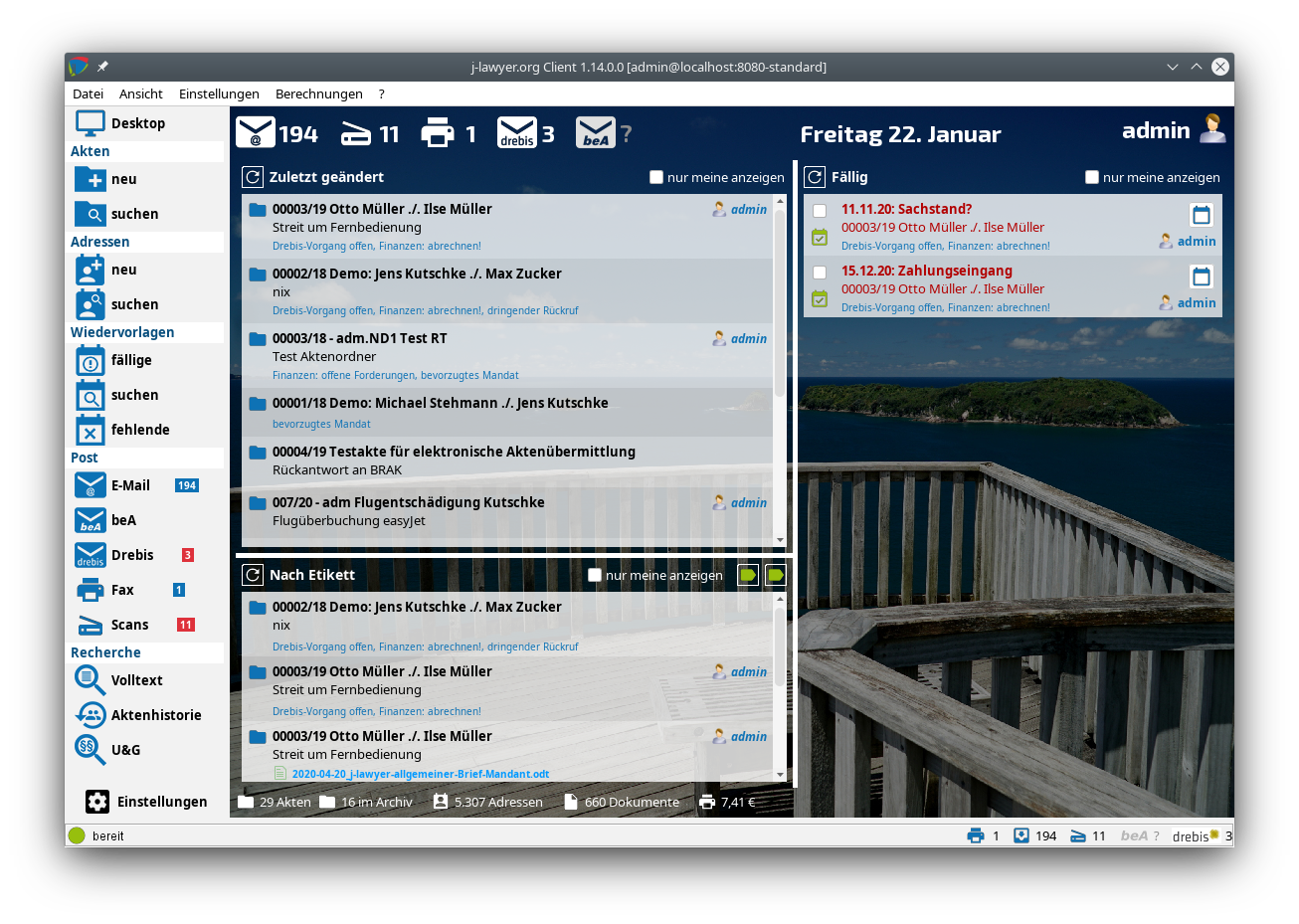Click down arrow of Zuletzt geändert scrollbar

tap(780, 539)
